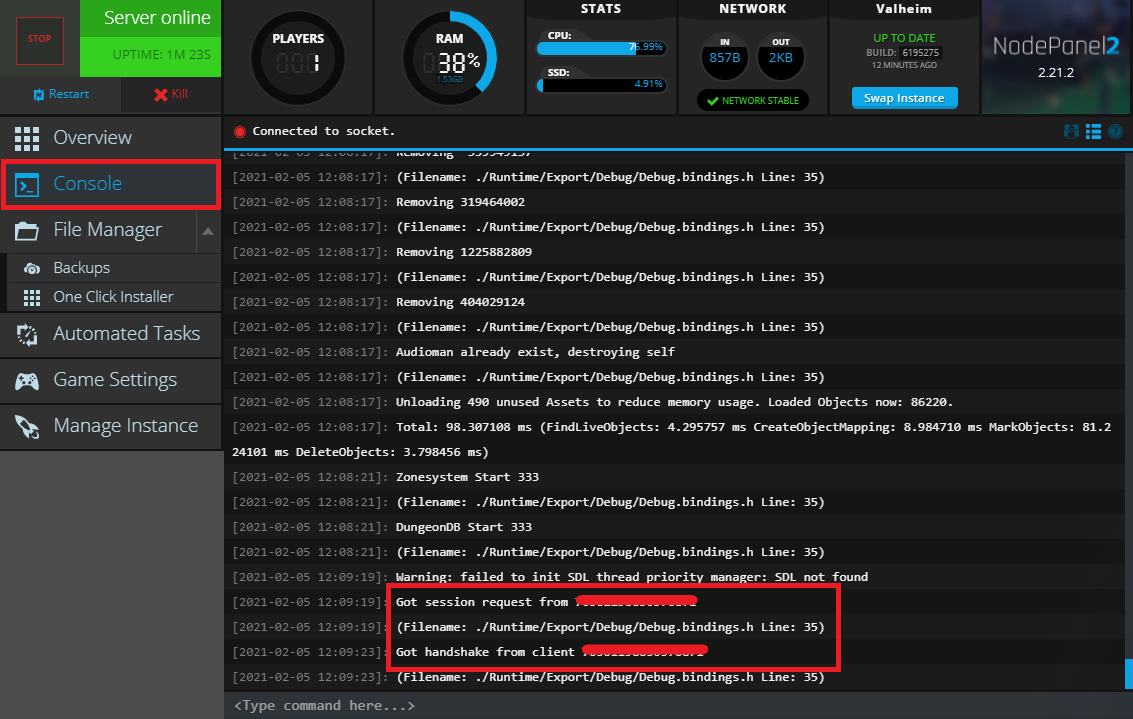The height and width of the screenshot is (719, 1133).
Task: Click the Restart server button
Action: click(61, 94)
